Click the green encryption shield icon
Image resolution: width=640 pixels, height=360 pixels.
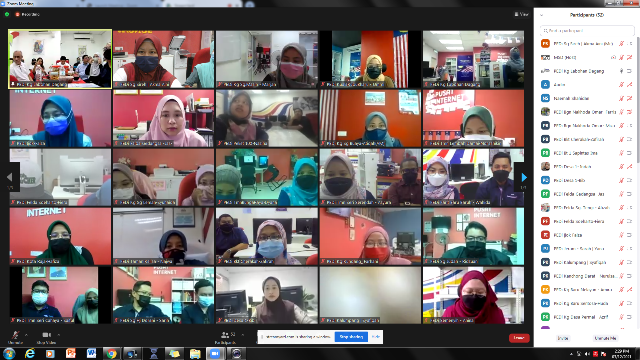(x=7, y=14)
